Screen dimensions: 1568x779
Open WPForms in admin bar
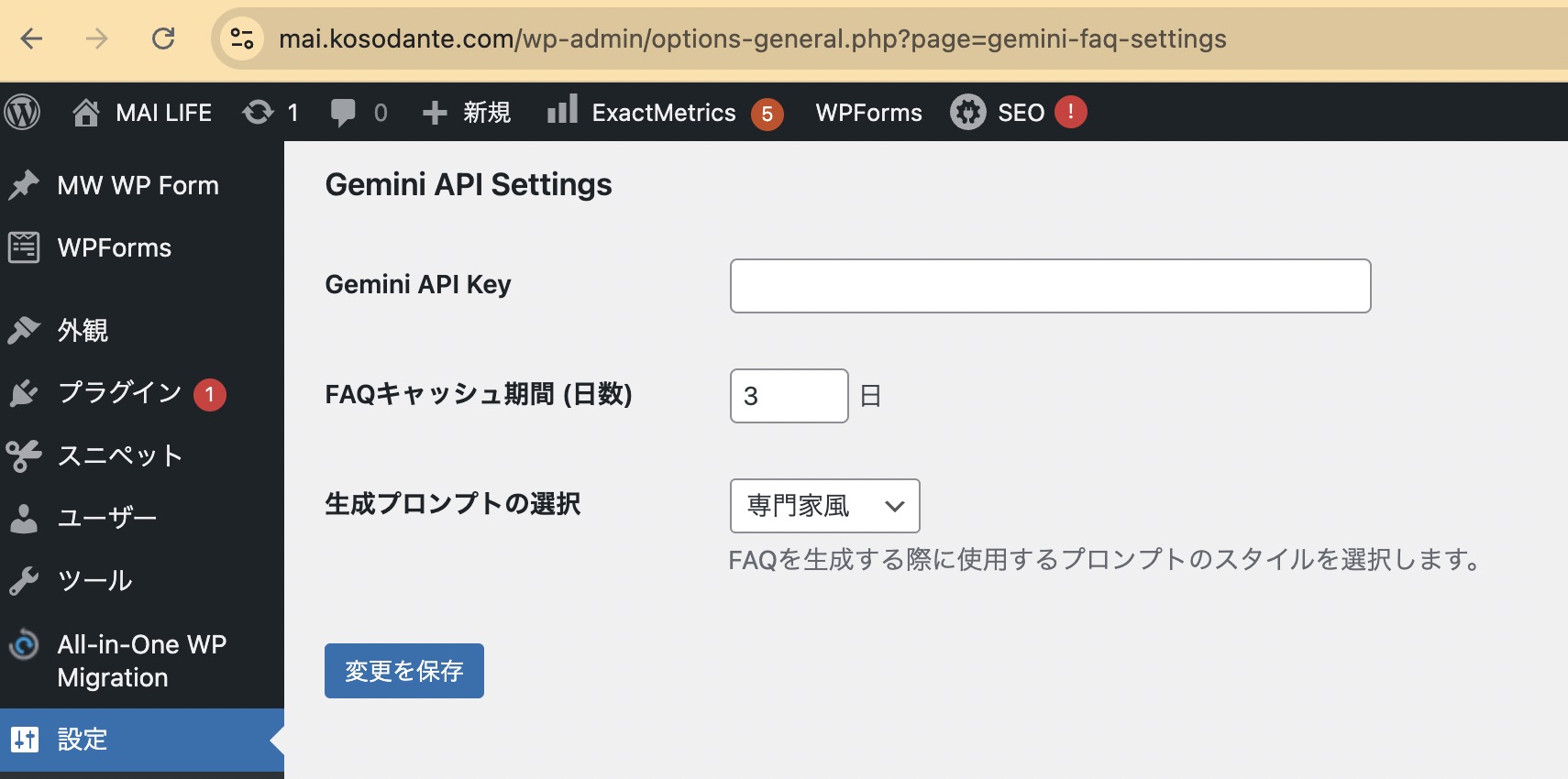click(868, 113)
